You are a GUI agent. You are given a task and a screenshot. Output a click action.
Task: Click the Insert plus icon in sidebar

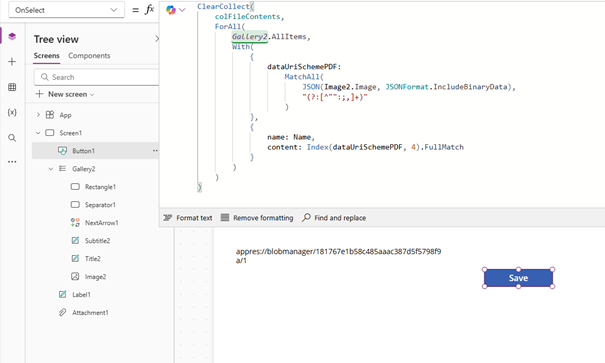tap(12, 62)
